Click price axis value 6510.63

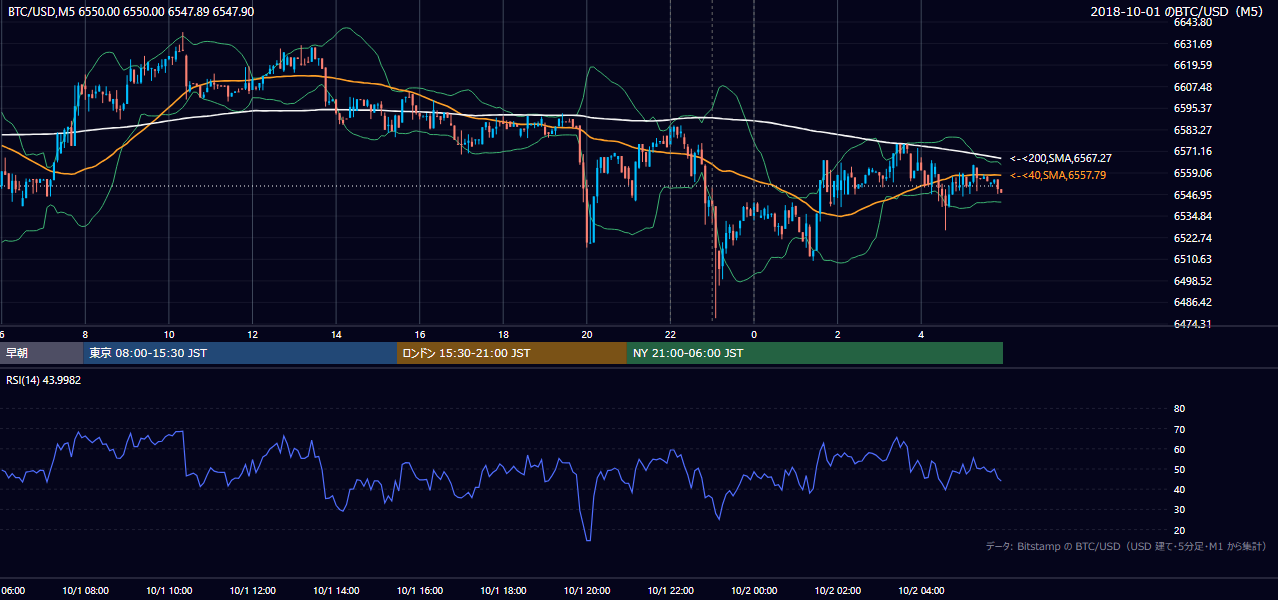pos(1193,259)
